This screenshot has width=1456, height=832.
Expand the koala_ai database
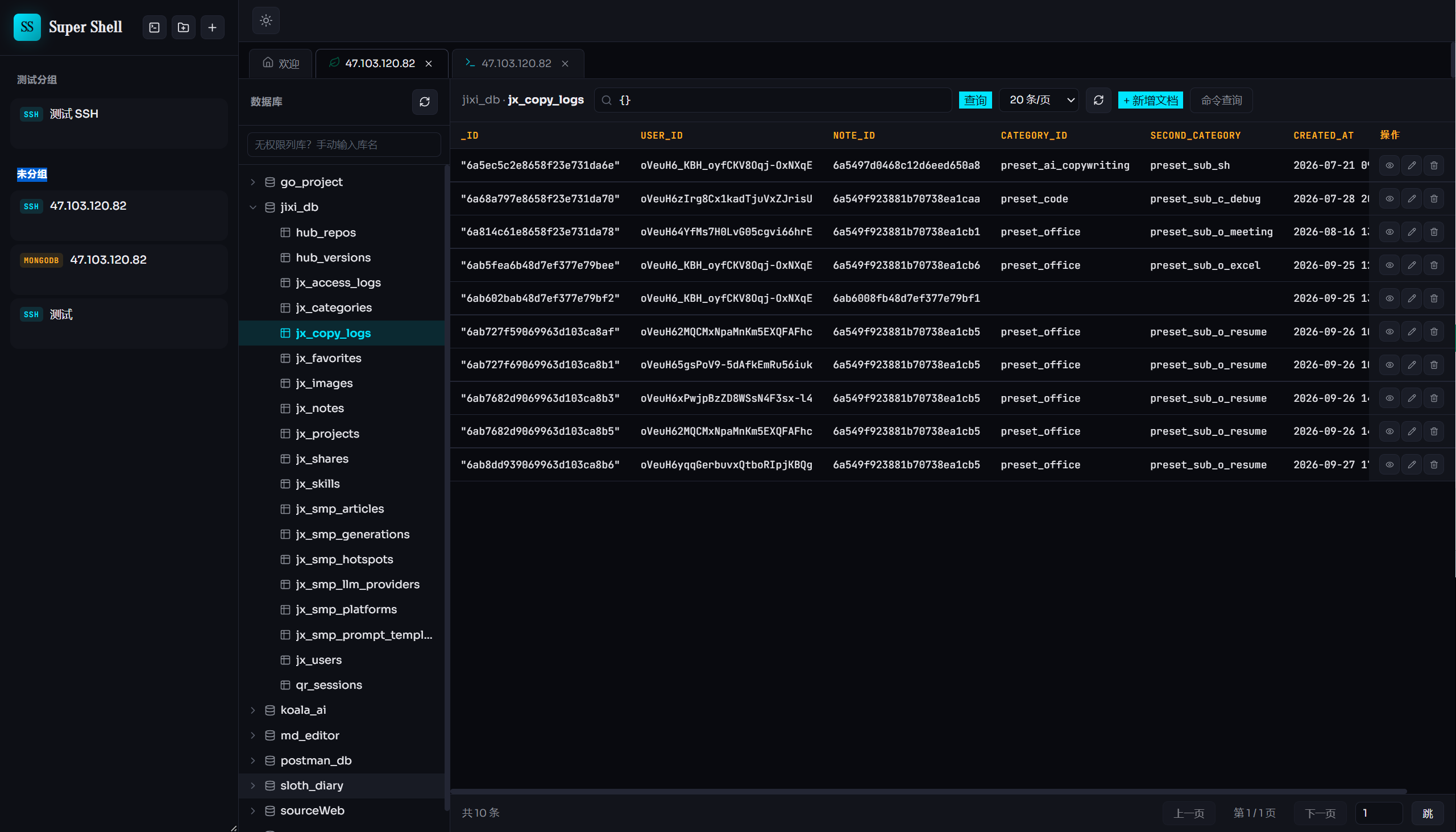252,710
